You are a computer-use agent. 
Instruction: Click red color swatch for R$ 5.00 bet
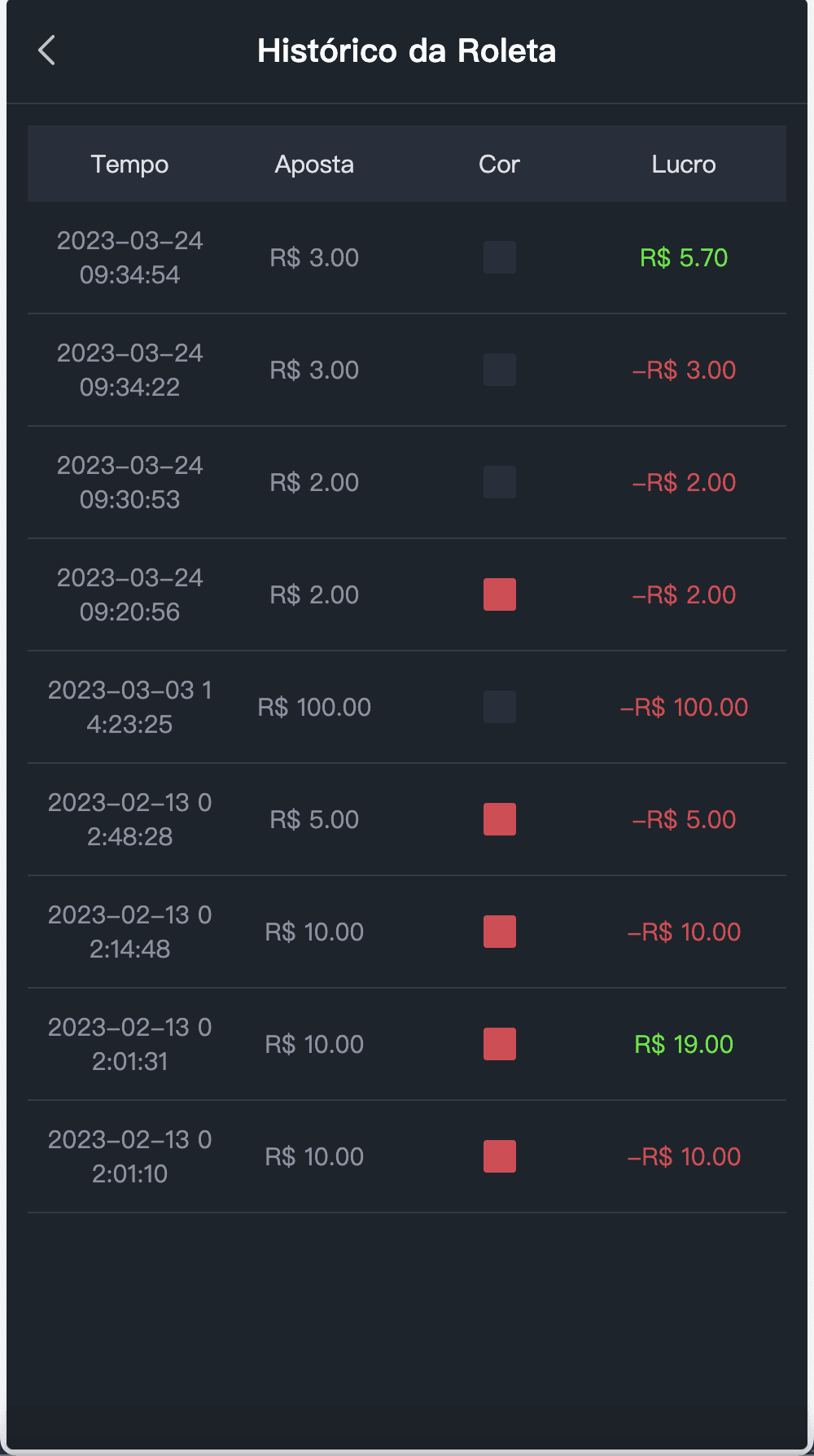click(500, 819)
